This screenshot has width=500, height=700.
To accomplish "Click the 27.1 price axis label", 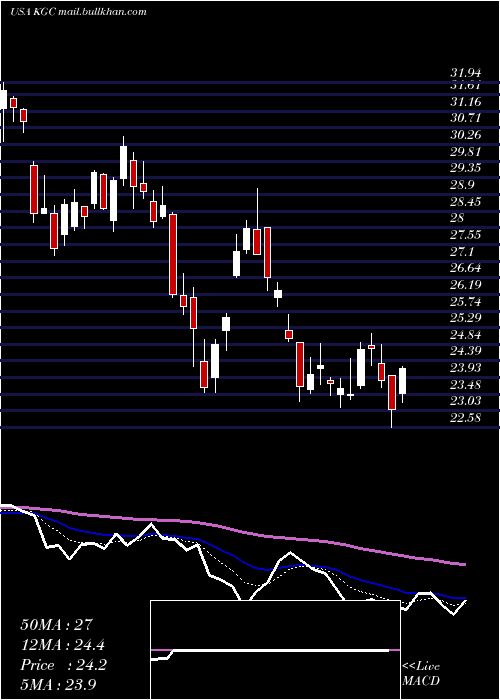I will (x=462, y=252).
